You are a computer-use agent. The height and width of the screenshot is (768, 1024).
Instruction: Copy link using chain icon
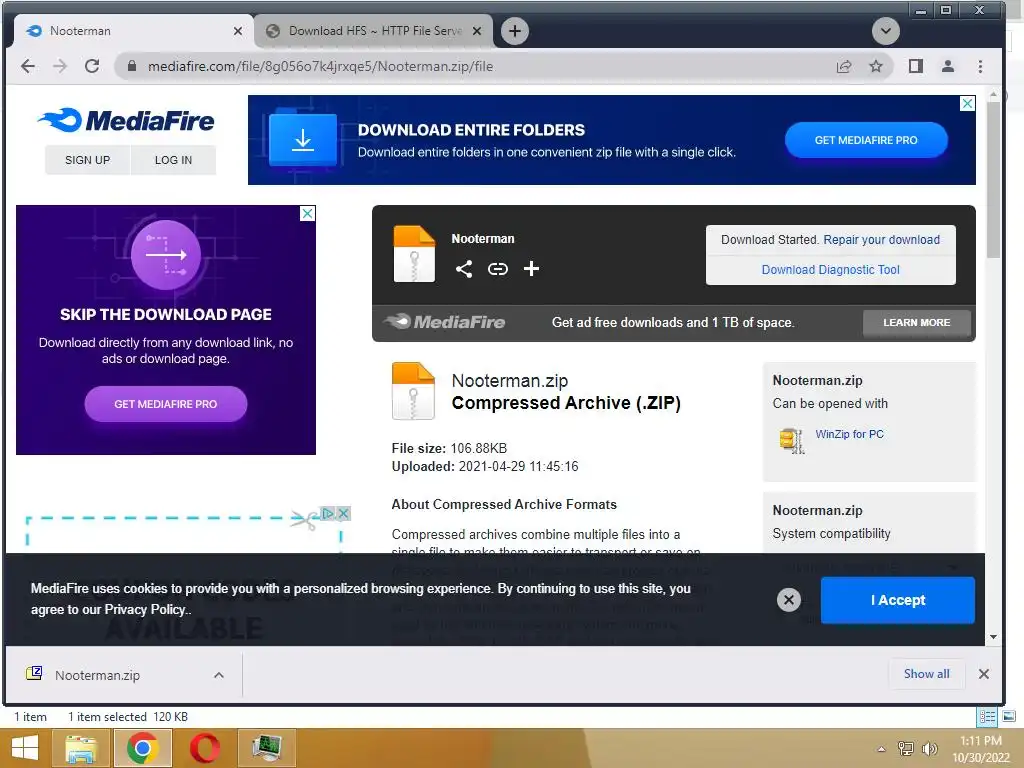[x=498, y=268]
